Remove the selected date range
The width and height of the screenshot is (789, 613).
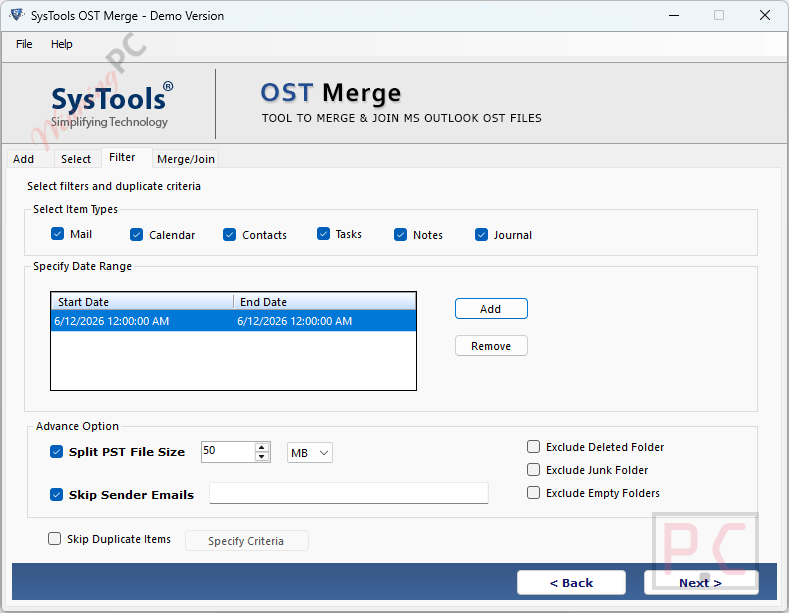click(x=491, y=346)
